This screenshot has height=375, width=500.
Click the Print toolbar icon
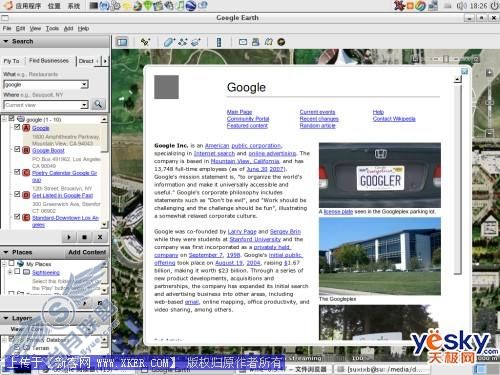(x=256, y=42)
